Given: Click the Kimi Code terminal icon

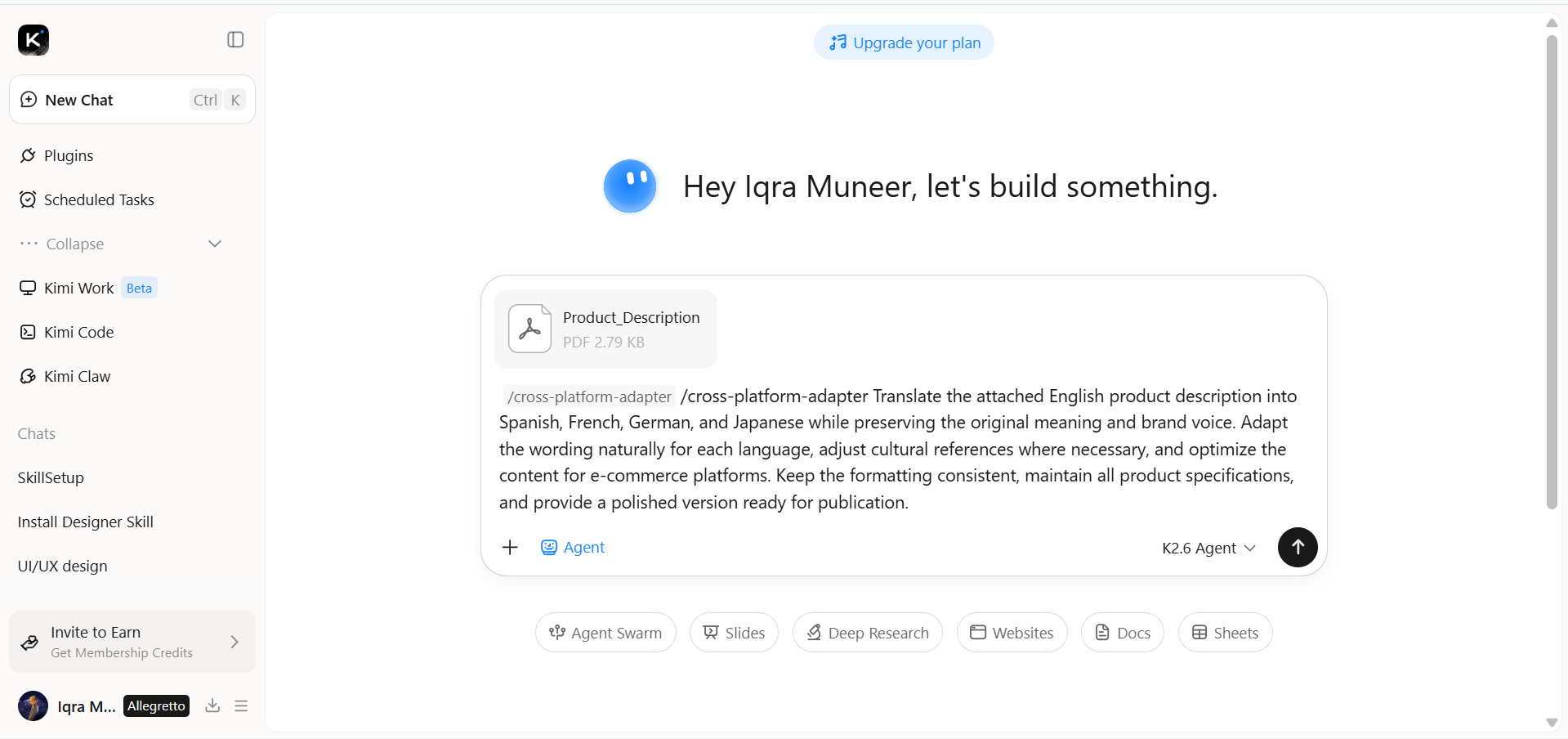Looking at the screenshot, I should pyautogui.click(x=28, y=332).
